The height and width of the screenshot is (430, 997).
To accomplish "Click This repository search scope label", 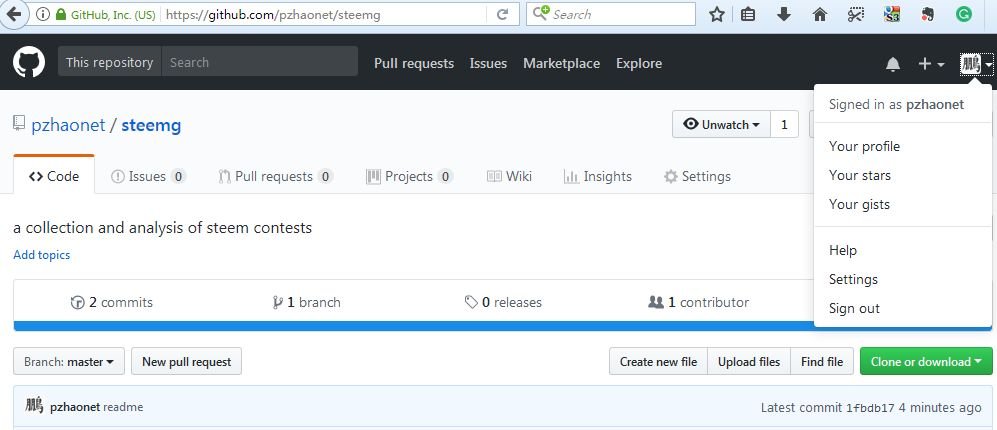I will (109, 62).
